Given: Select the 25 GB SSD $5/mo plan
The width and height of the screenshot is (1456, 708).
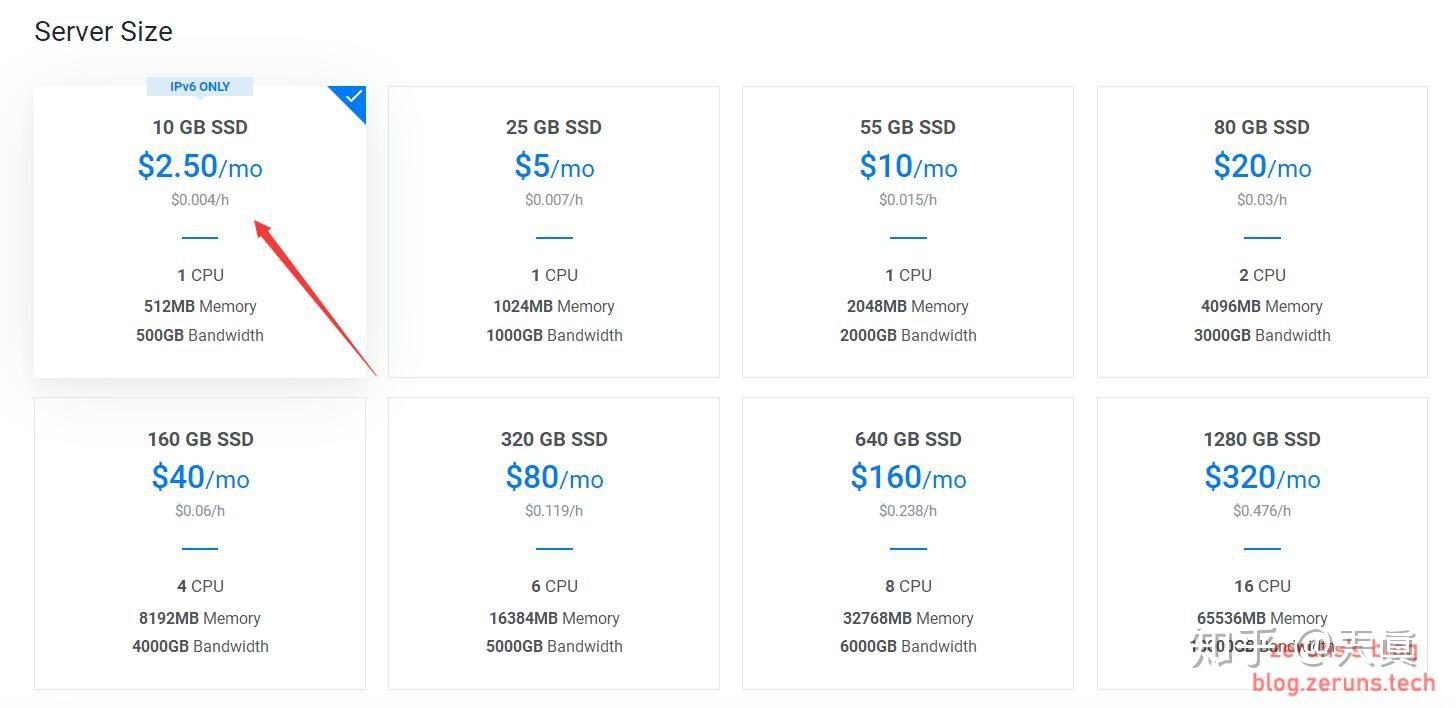Looking at the screenshot, I should coord(554,232).
